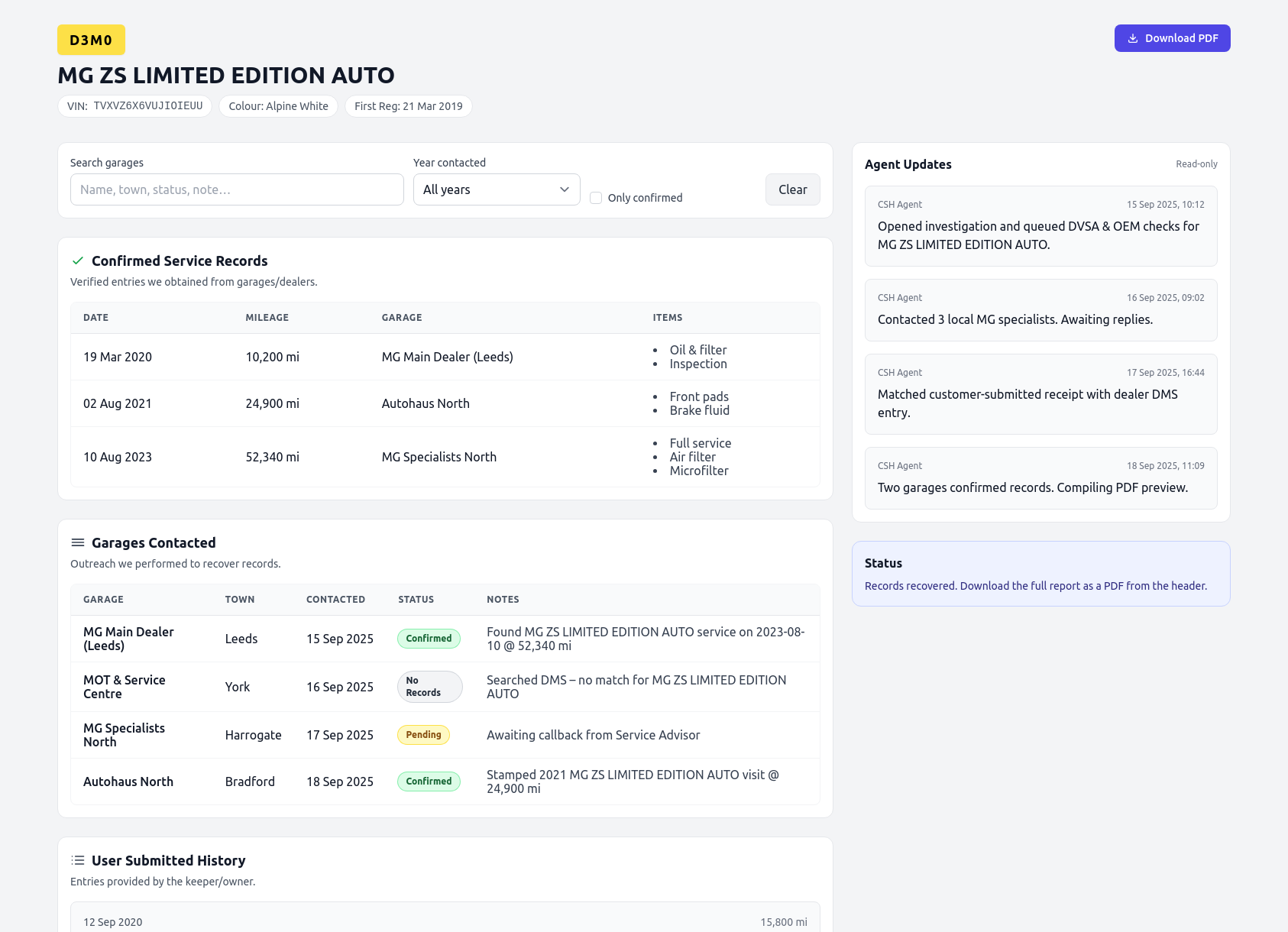Screen dimensions: 1288x932
Task: Click the list icon beside Garages Contacted
Action: click(77, 543)
